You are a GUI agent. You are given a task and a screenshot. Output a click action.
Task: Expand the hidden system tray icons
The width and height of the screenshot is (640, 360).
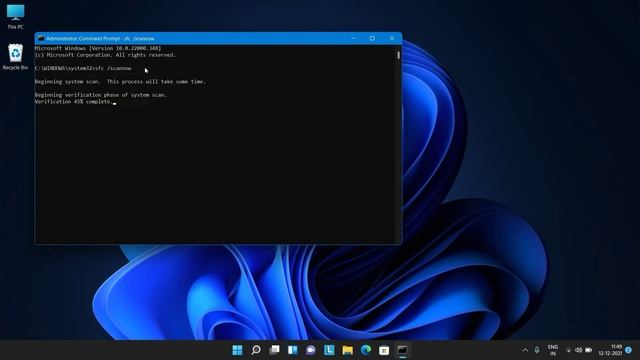pos(525,350)
